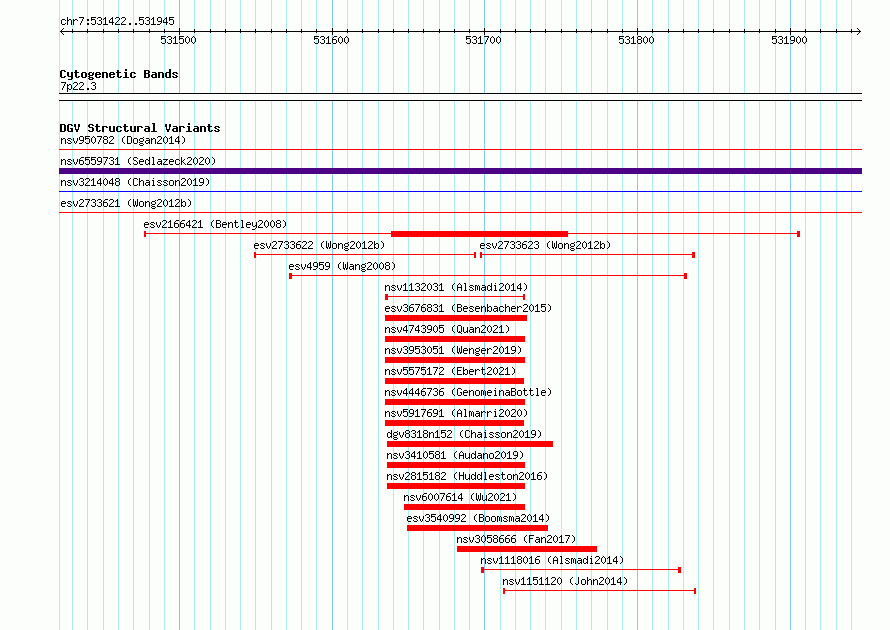
Task: Open nsv4743905 (Quan2021) variant
Action: click(x=447, y=329)
